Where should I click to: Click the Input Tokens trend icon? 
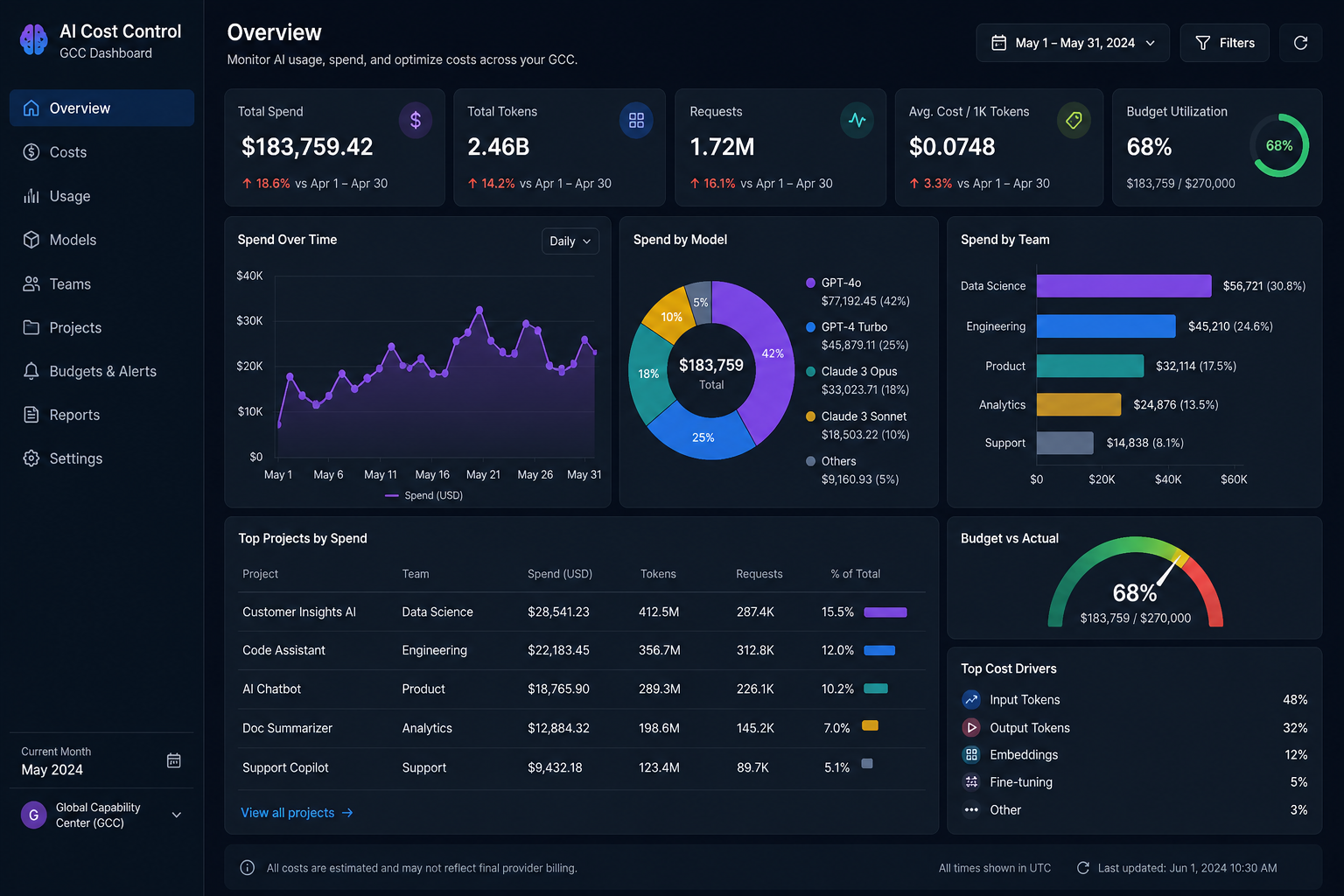[x=971, y=700]
